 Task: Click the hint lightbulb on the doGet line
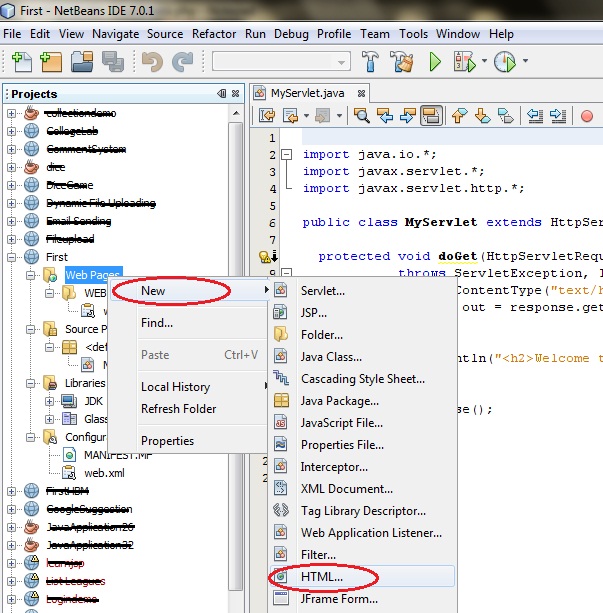265,257
